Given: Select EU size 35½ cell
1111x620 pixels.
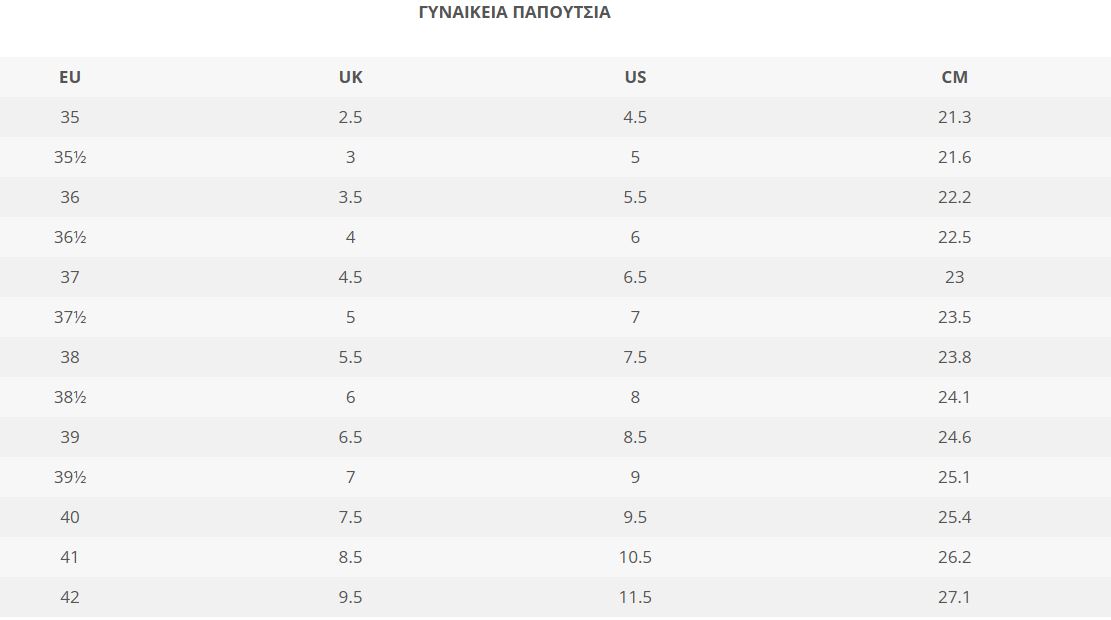Looking at the screenshot, I should click(70, 157).
